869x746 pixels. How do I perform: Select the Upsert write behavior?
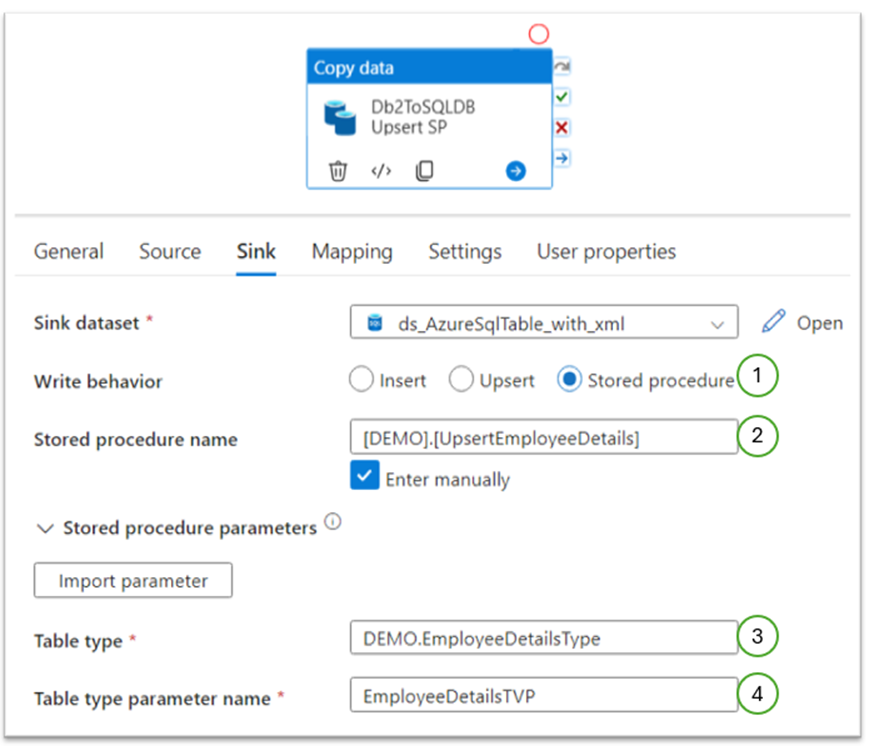(x=461, y=380)
